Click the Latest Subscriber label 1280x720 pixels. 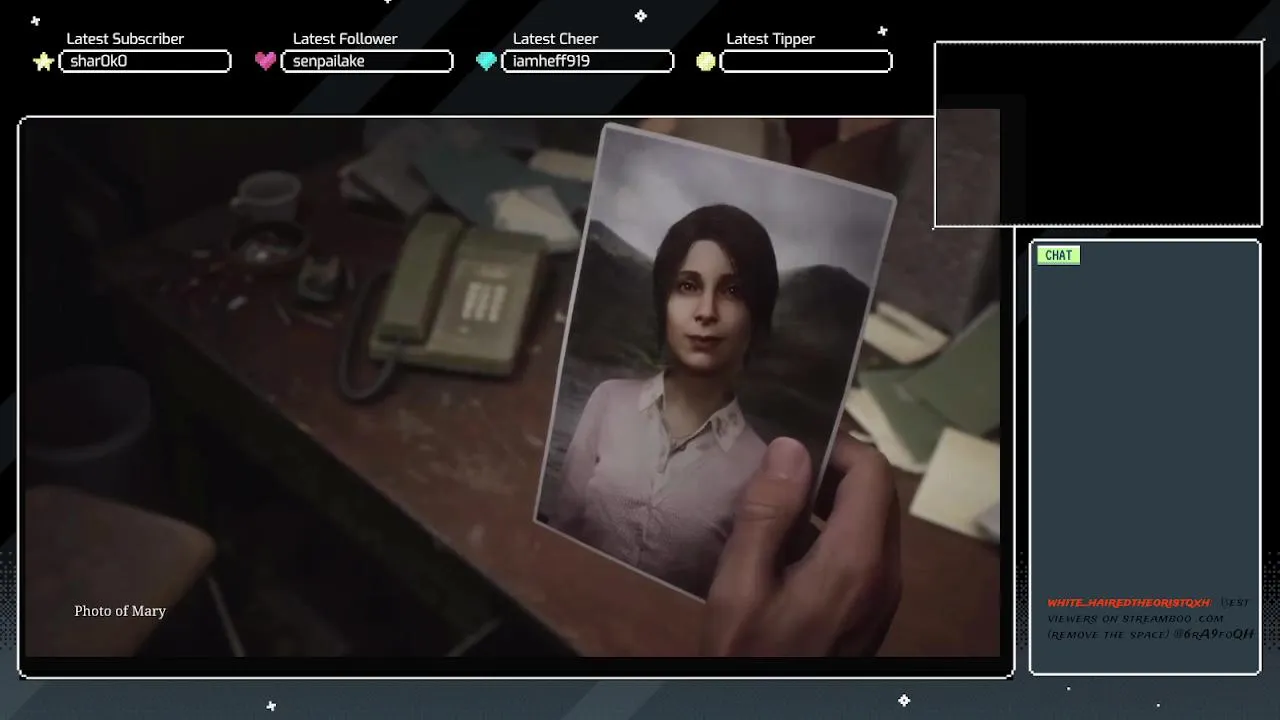click(125, 39)
